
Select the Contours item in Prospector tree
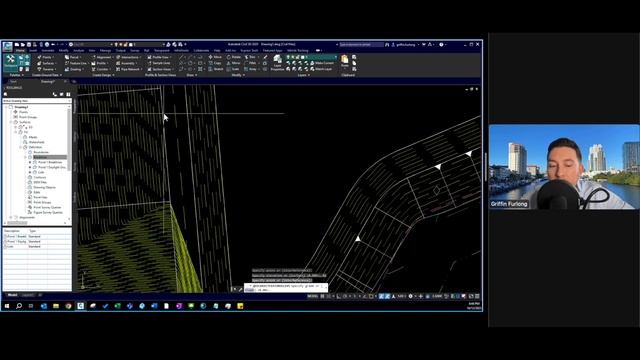[x=40, y=178]
